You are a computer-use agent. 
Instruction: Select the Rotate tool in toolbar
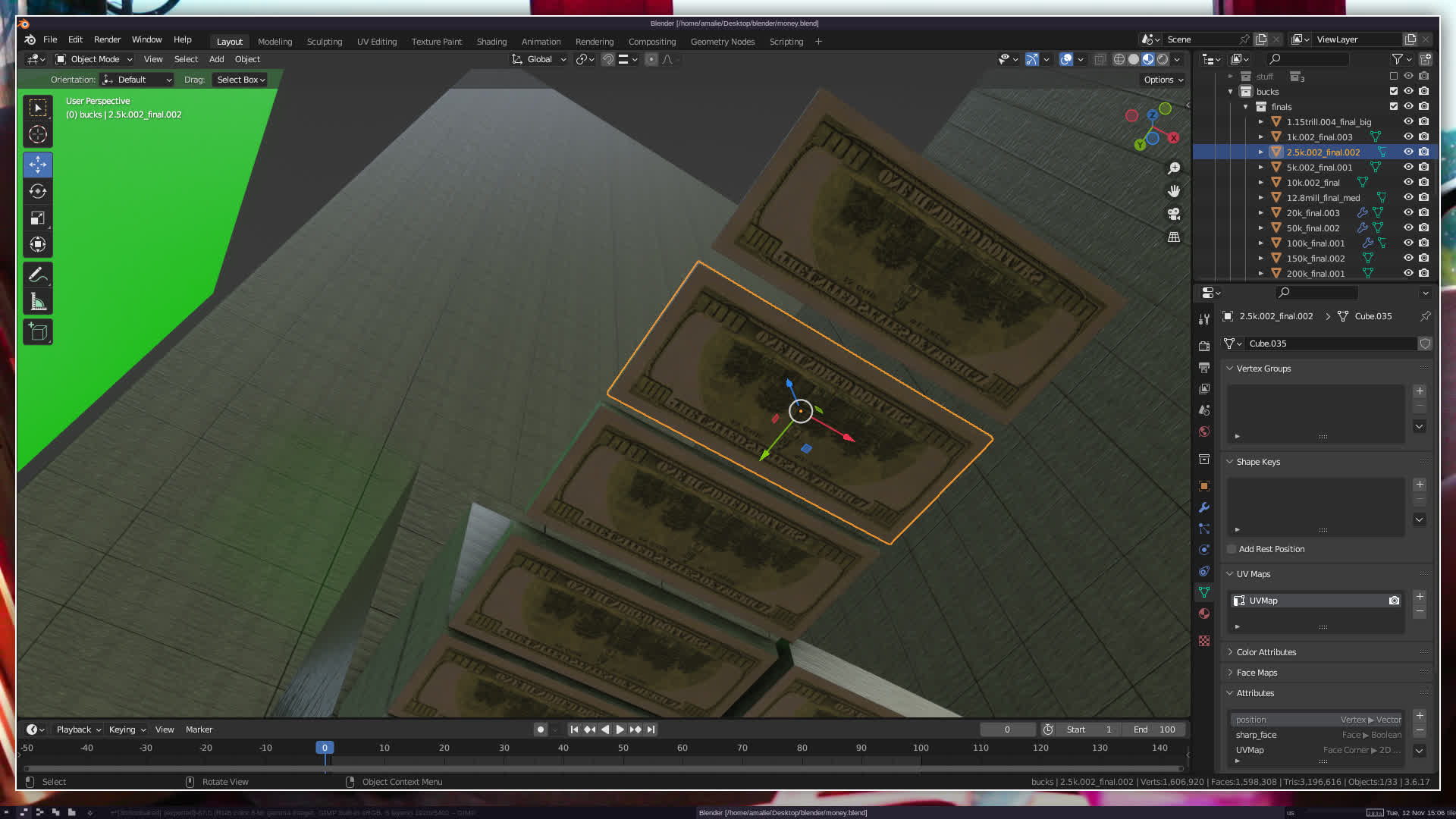pyautogui.click(x=38, y=191)
